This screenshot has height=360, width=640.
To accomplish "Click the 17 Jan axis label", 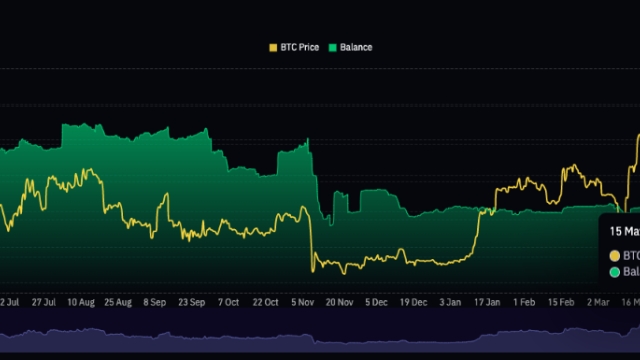I will coord(487,302).
